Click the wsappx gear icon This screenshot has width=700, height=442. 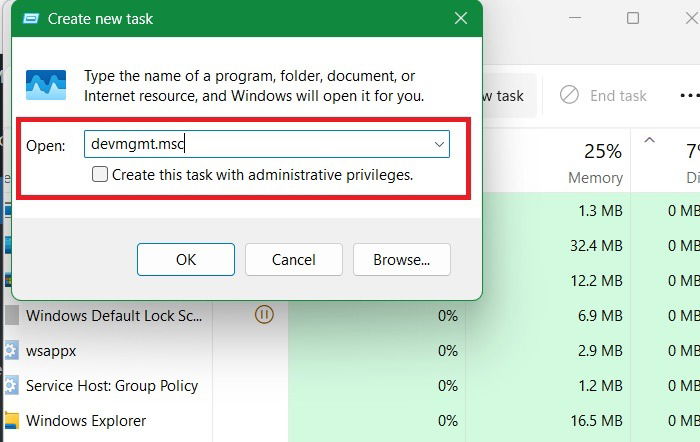pos(11,351)
